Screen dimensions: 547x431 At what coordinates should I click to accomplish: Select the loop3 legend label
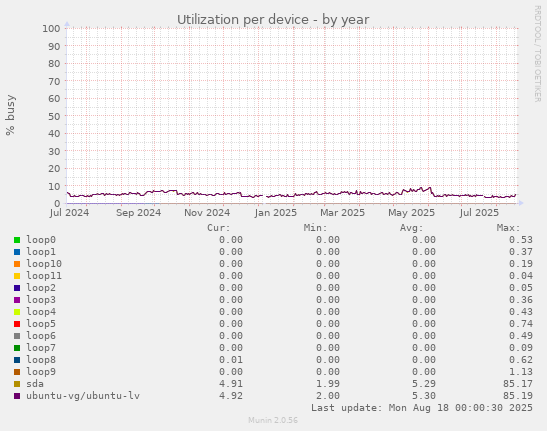[x=41, y=299]
